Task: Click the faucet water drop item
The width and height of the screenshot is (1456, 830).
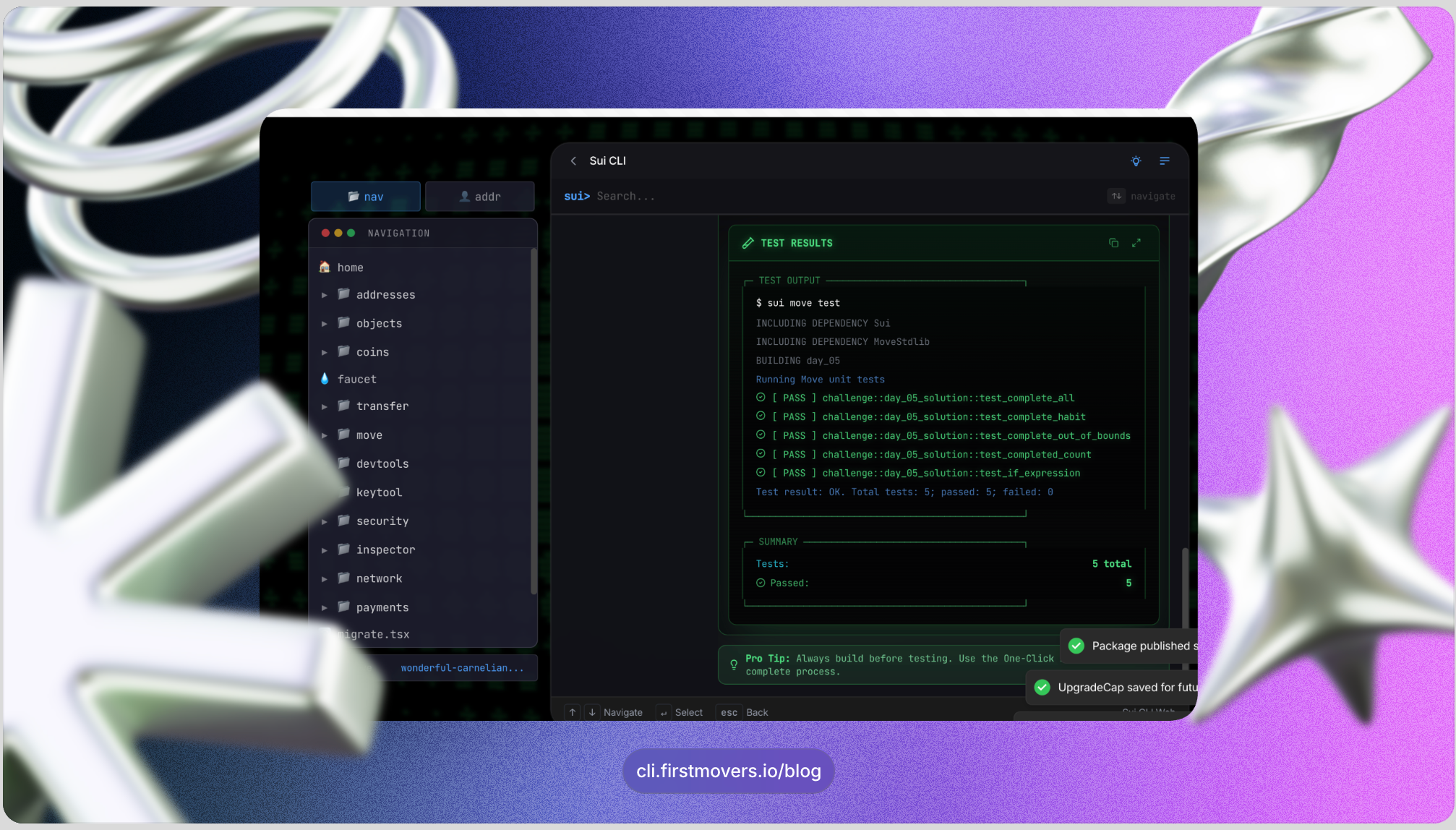Action: (356, 379)
